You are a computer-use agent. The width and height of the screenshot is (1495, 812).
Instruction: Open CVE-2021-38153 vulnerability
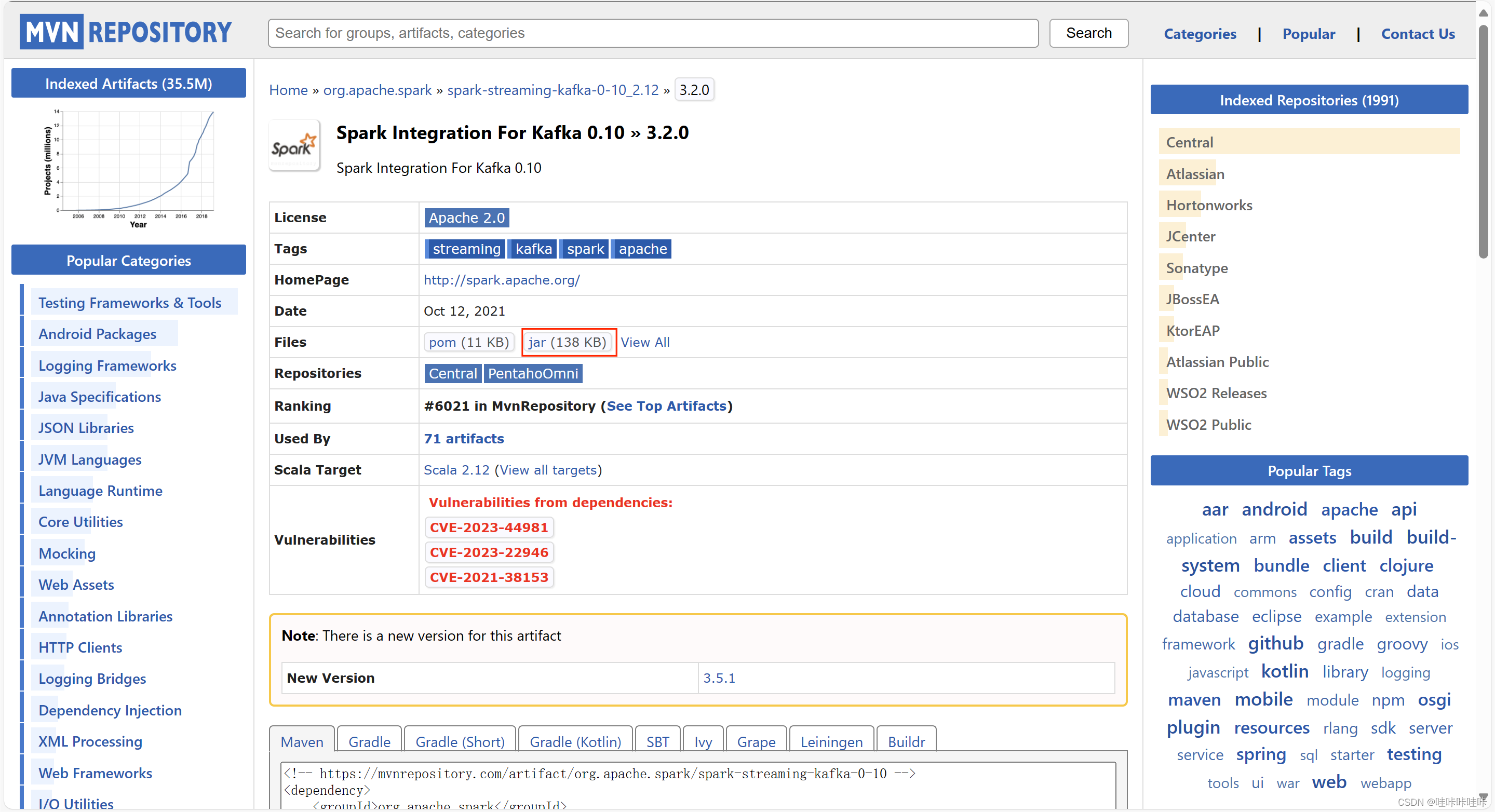(489, 577)
